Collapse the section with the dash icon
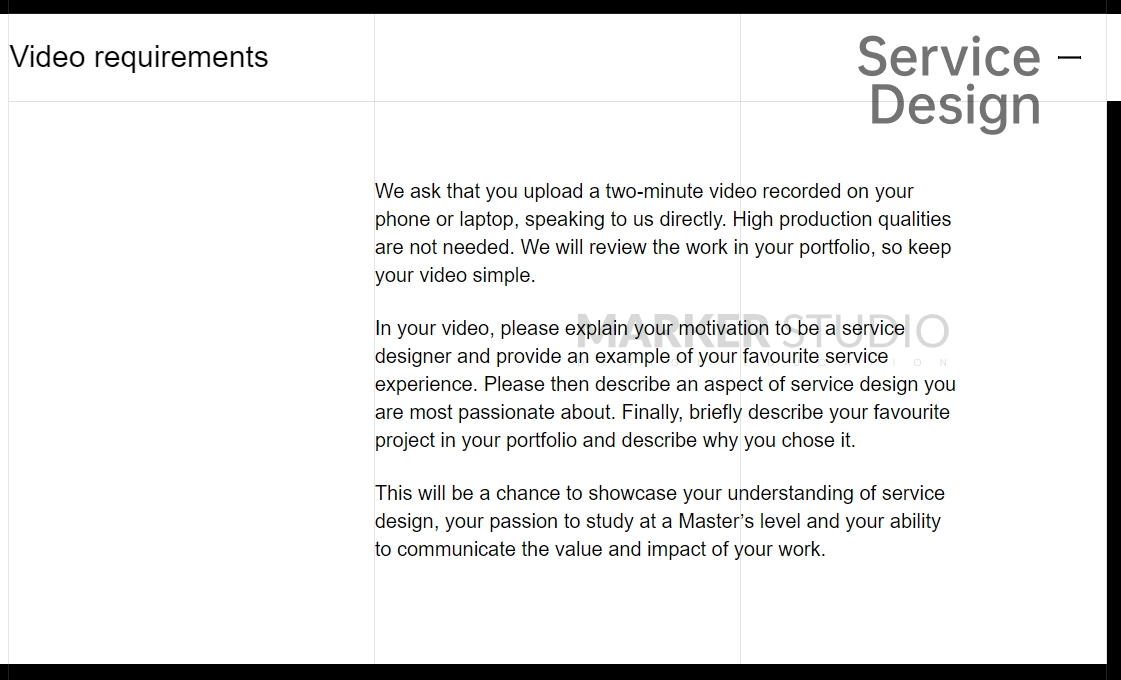Image resolution: width=1121 pixels, height=680 pixels. tap(1069, 57)
